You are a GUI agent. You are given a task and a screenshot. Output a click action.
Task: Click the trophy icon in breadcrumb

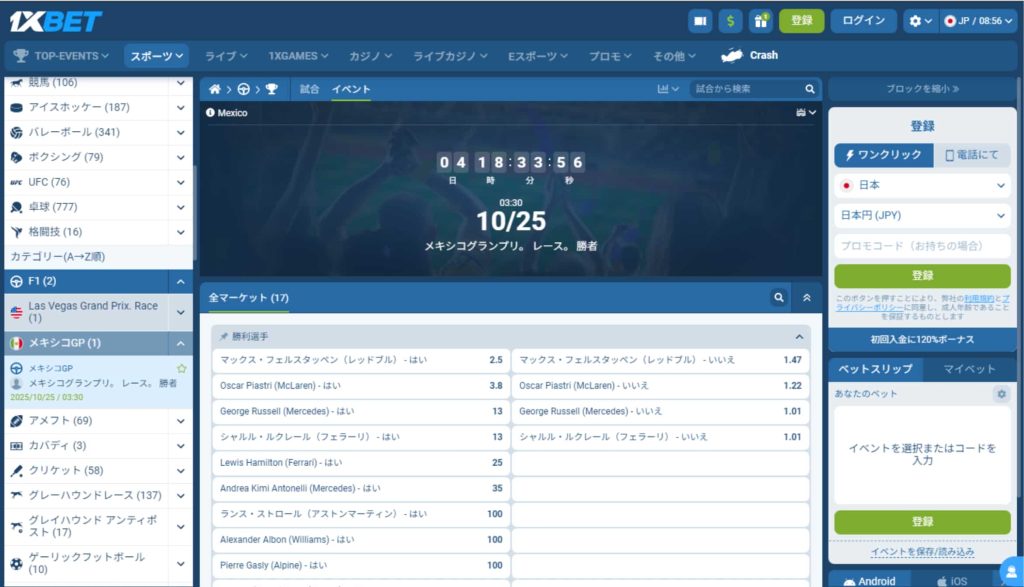coord(271,89)
